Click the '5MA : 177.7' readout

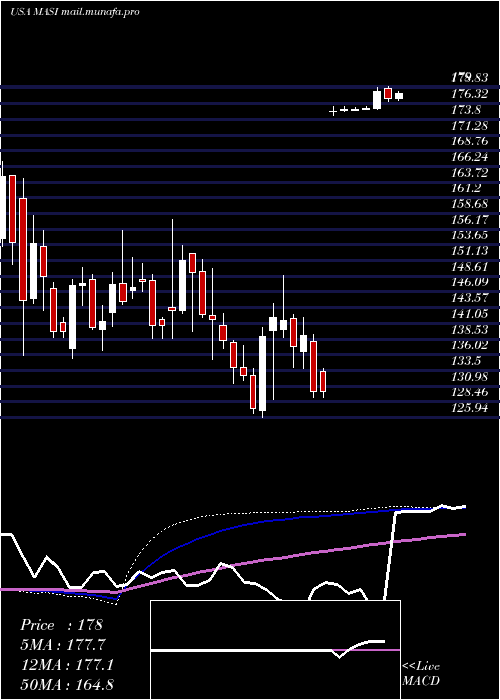click(x=63, y=645)
